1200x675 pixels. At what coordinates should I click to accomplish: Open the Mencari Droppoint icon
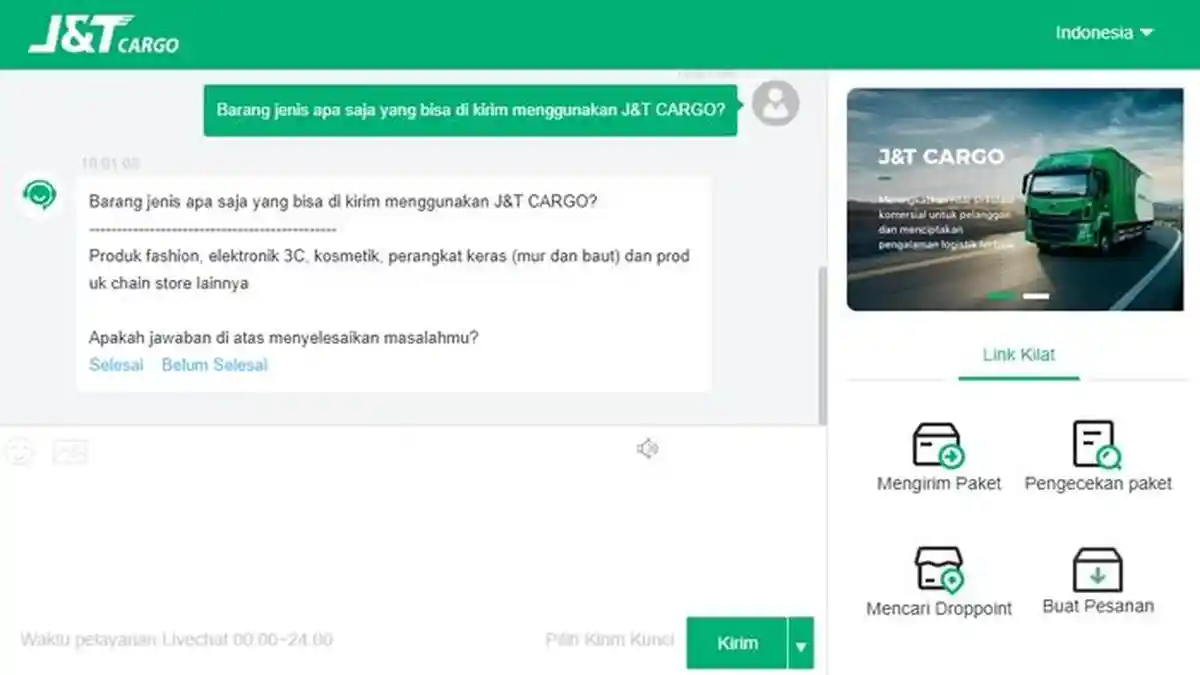tap(939, 570)
